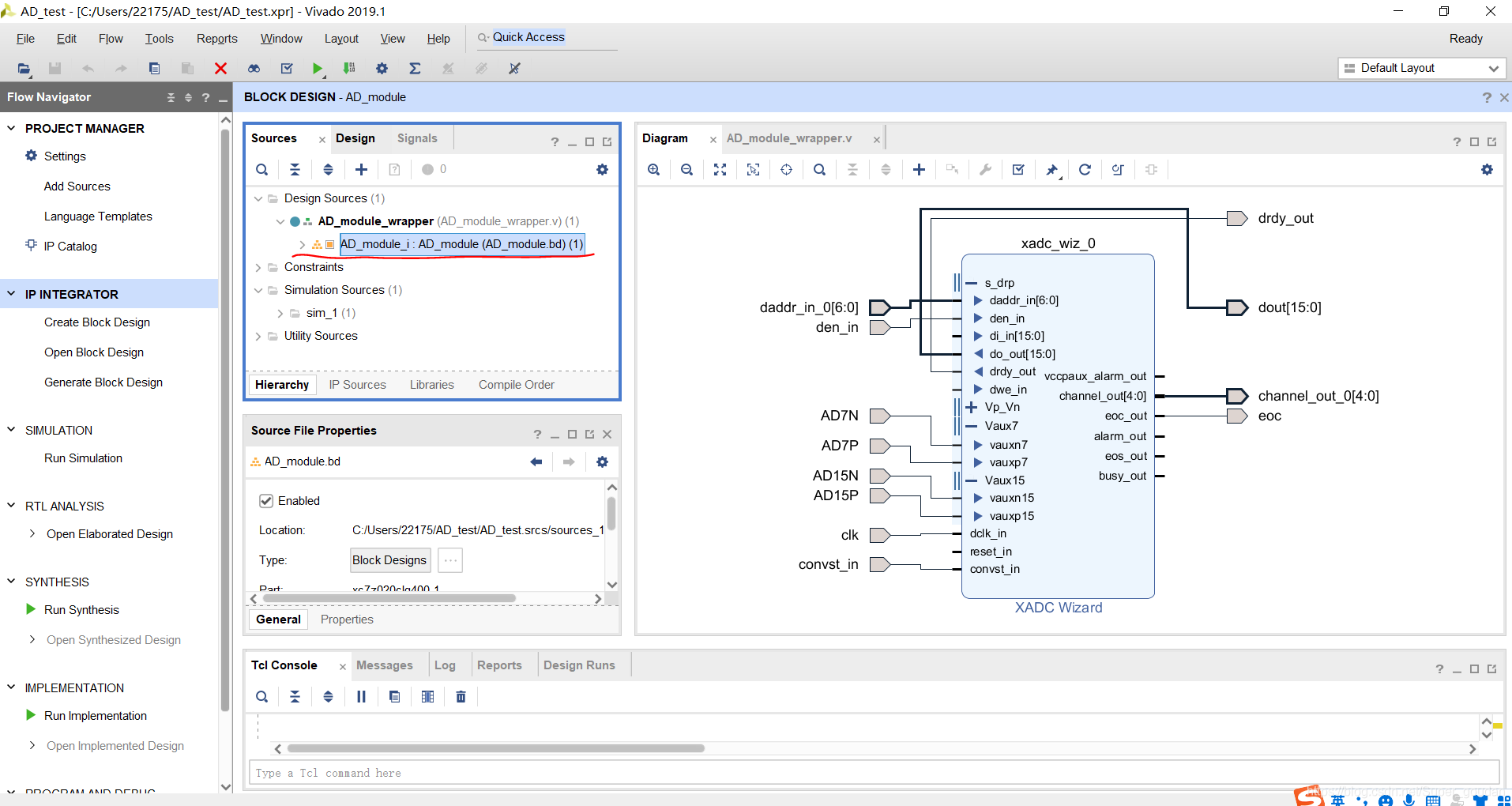
Task: Switch to the Messages tab
Action: [x=384, y=665]
